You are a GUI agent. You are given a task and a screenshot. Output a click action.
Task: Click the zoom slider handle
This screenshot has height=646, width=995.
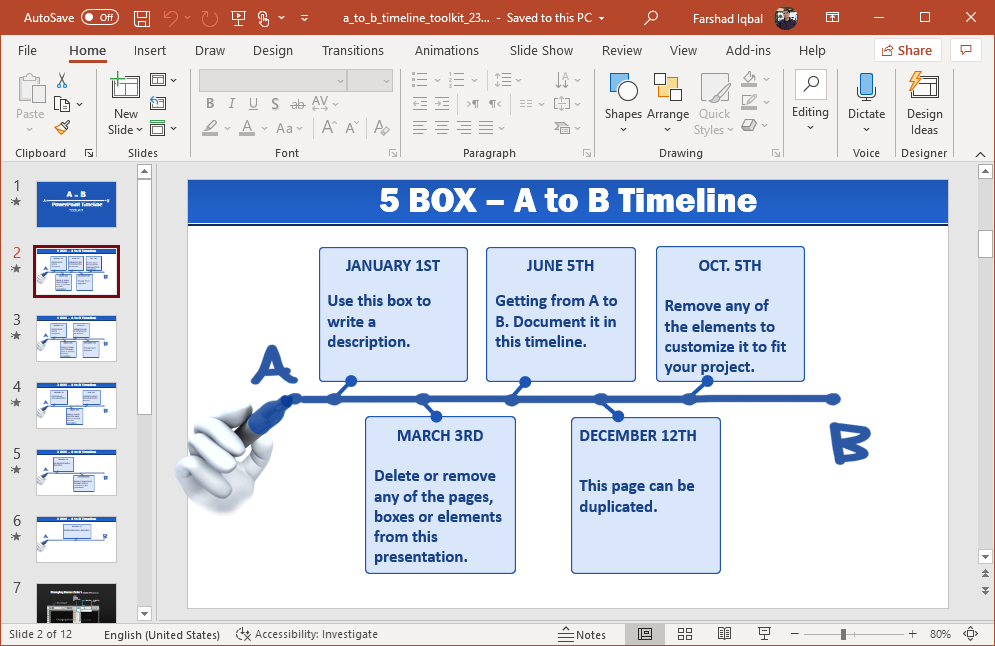coord(843,634)
